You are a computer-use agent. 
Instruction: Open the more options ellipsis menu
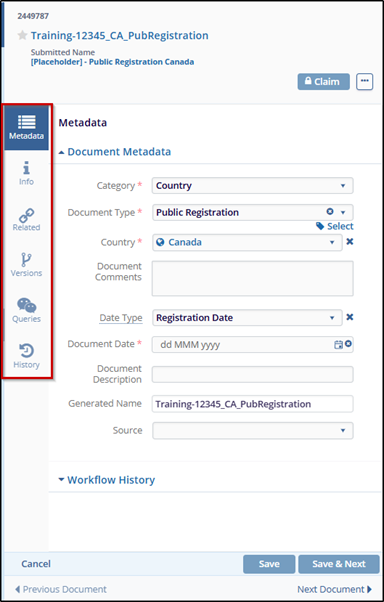click(364, 81)
